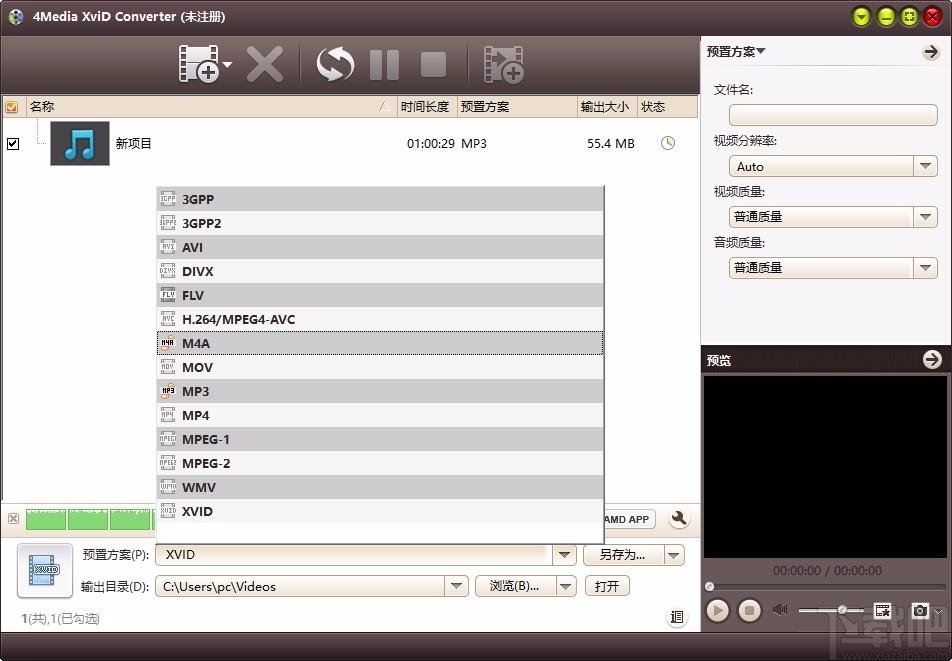
Task: Choose MP4 from the format list
Action: [x=380, y=415]
